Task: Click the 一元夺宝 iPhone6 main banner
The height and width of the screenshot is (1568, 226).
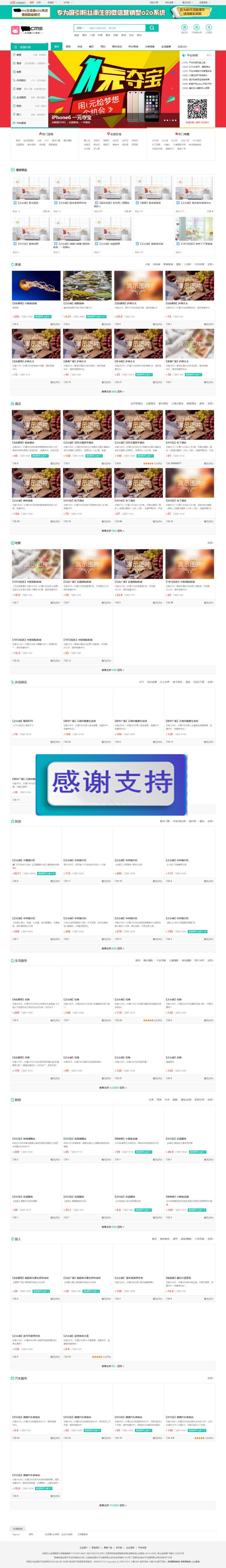Action: (x=115, y=90)
